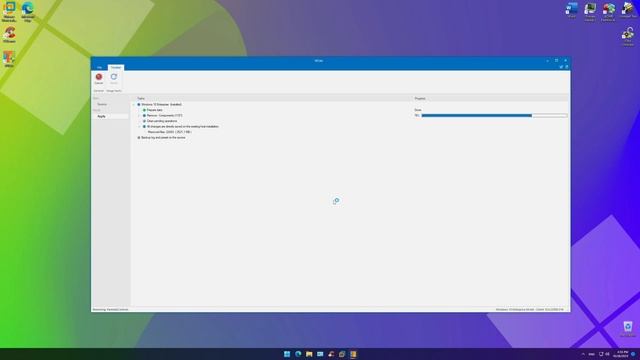Click the Progress column header

click(420, 98)
